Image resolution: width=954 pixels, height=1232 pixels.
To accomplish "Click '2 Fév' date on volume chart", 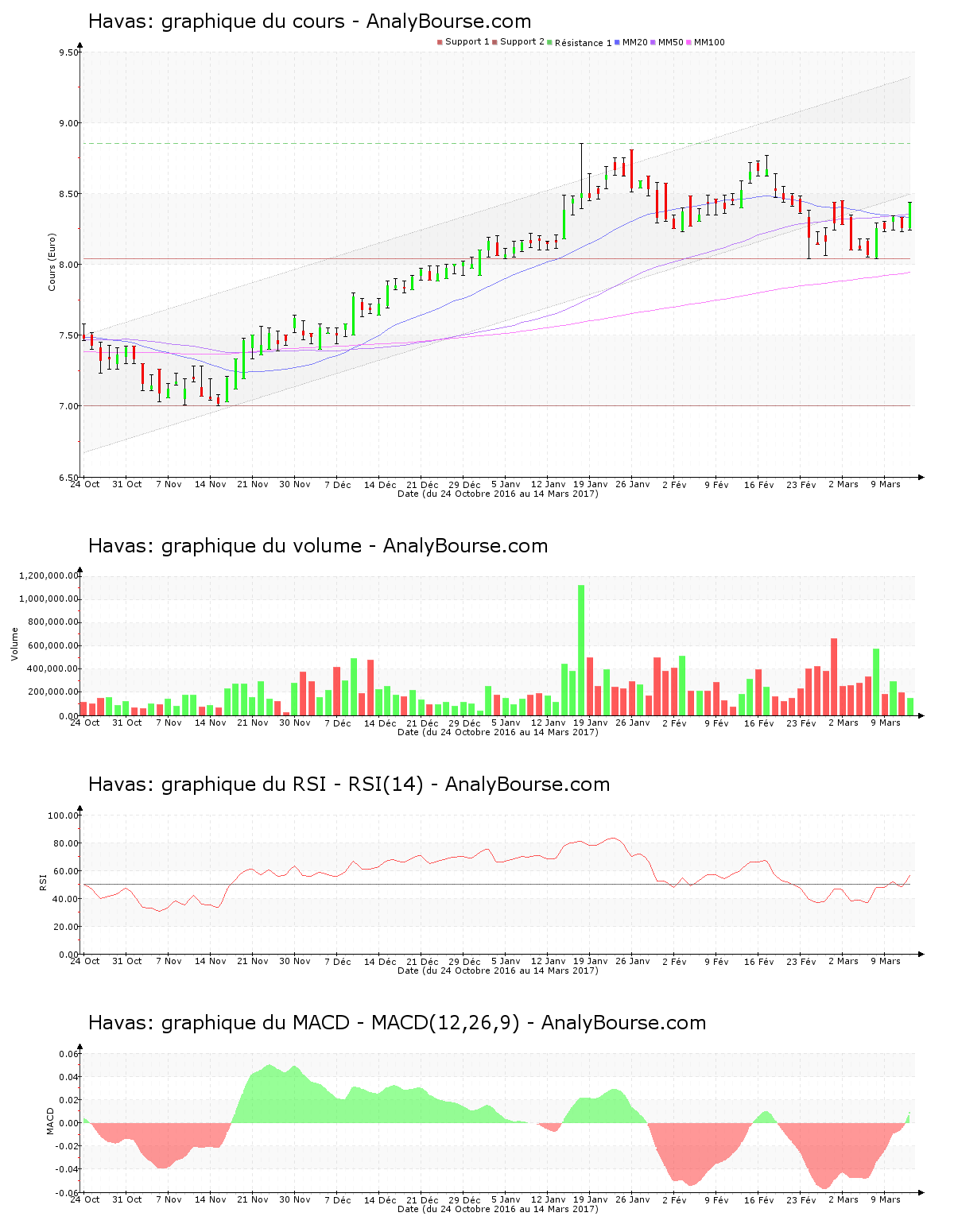I will [674, 723].
